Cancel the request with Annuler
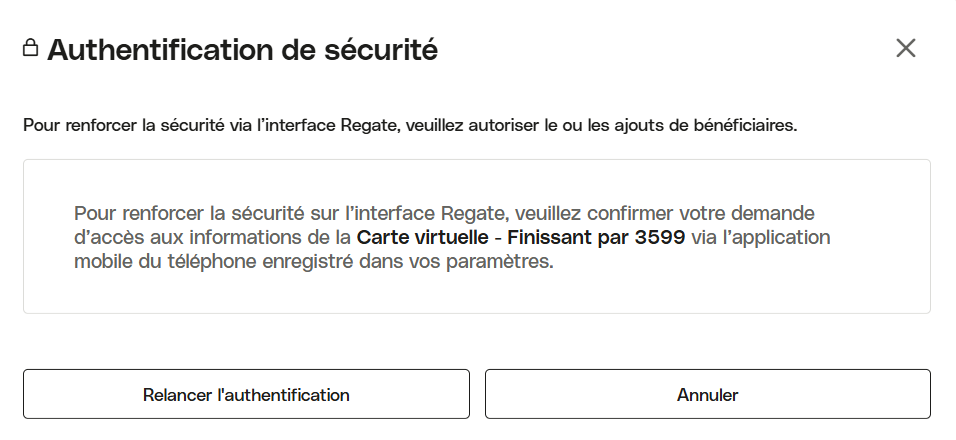The image size is (956, 440). tap(708, 394)
